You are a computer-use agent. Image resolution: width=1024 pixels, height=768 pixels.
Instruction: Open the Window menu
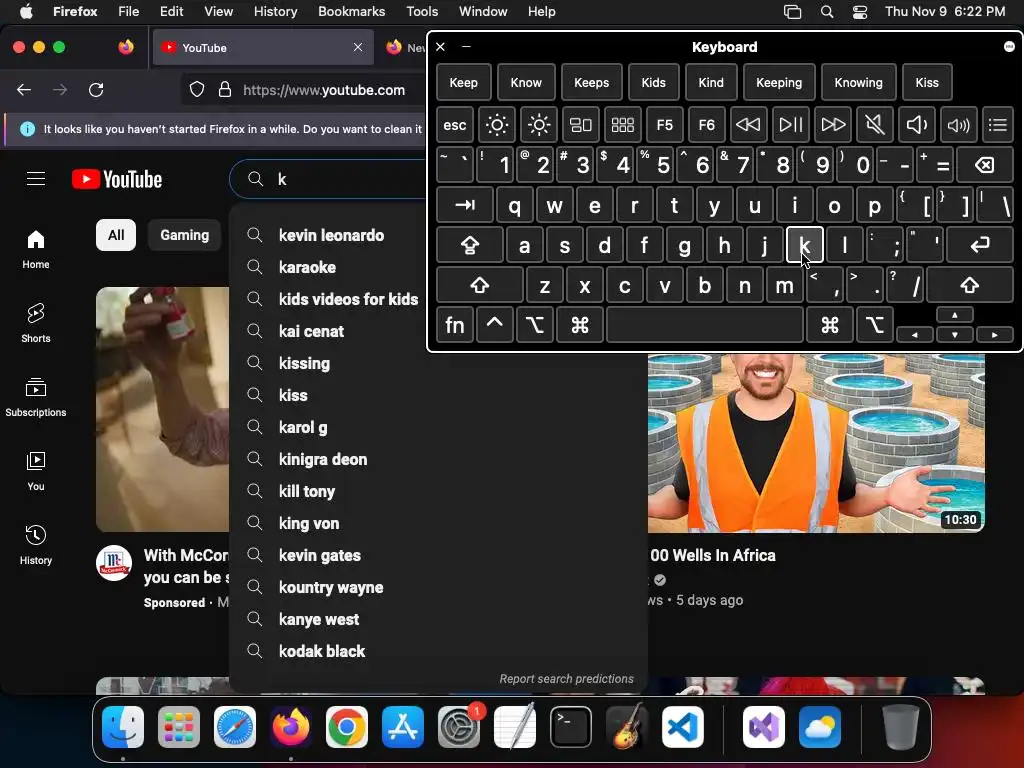[x=483, y=11]
